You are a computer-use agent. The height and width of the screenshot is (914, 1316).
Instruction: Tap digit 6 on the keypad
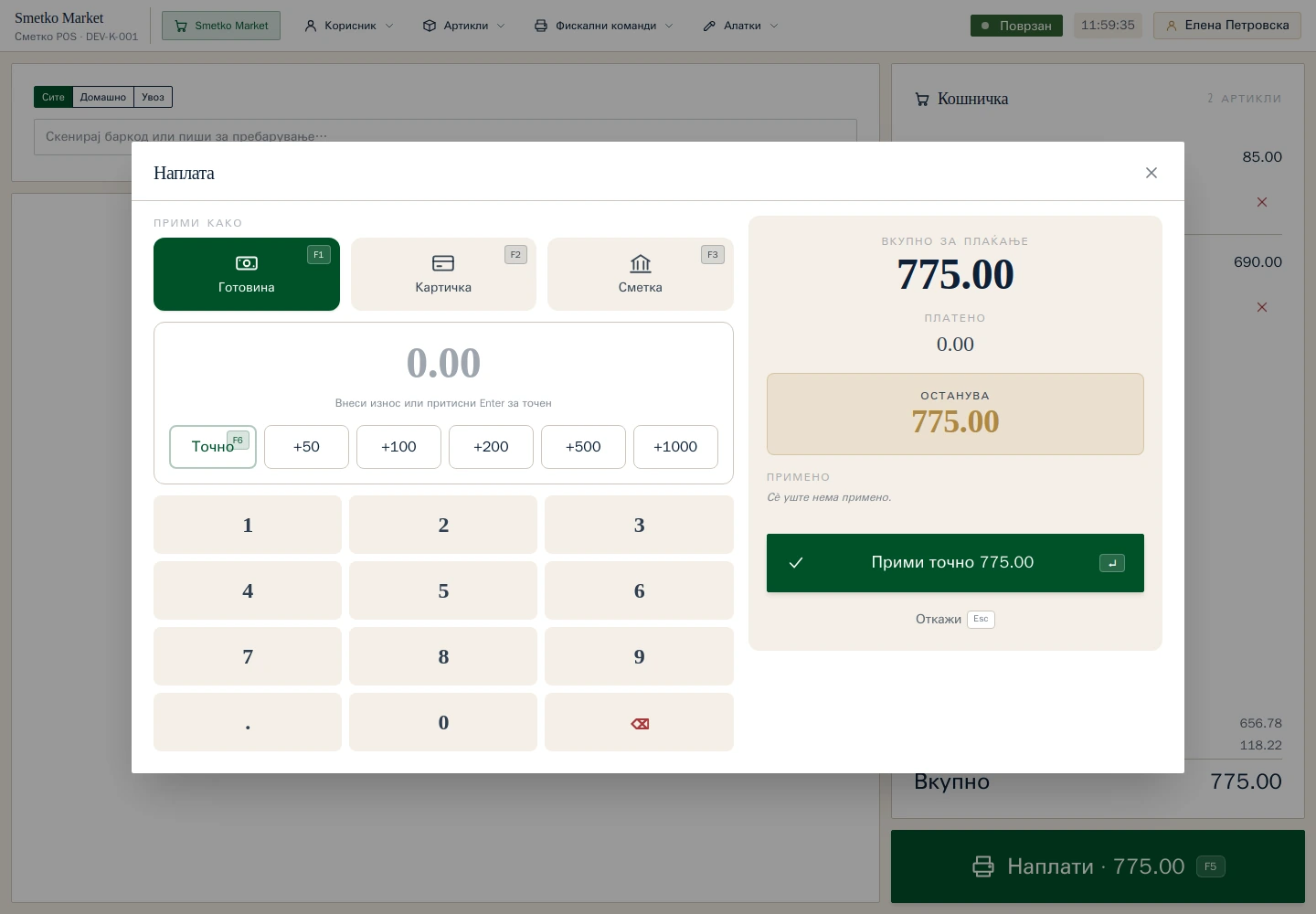(x=640, y=590)
